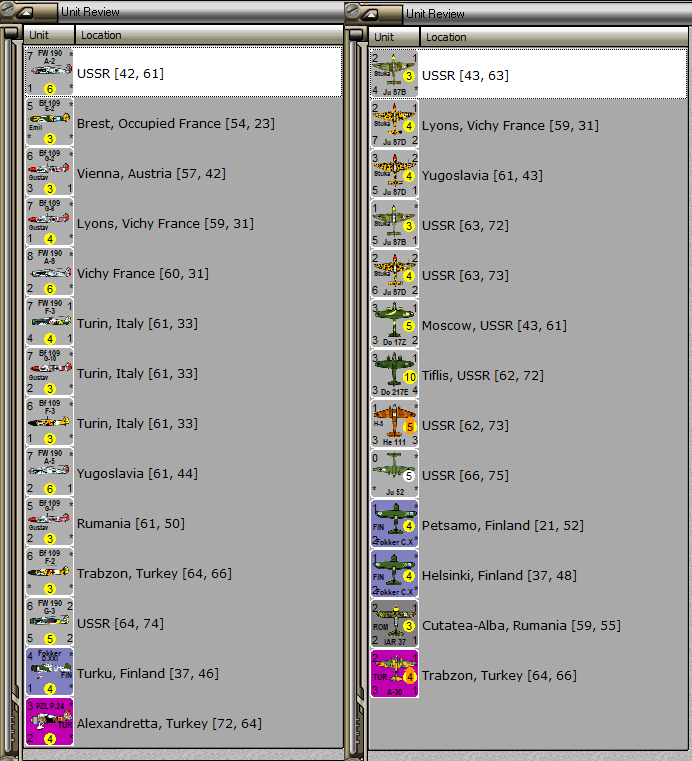Select the Ju 87D Stuka icon at Lyons

click(x=395, y=124)
